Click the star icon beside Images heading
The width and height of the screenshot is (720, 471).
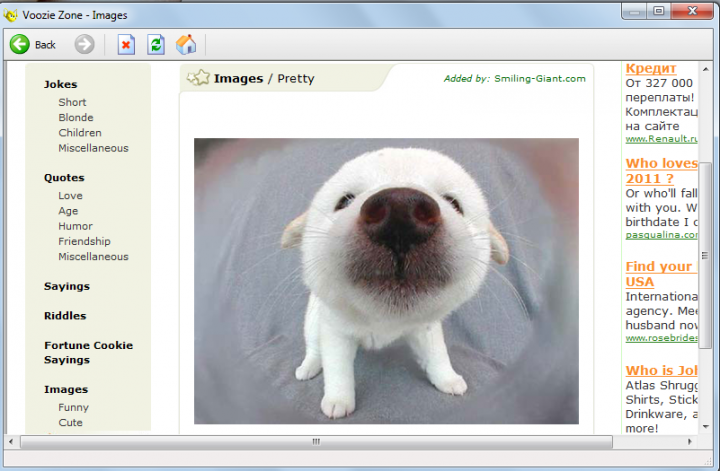coord(198,78)
